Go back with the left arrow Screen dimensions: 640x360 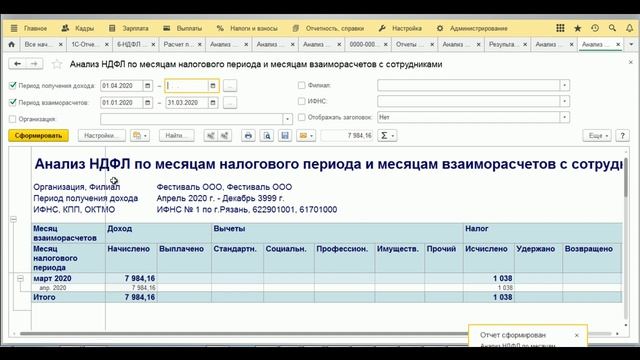[x=17, y=64]
